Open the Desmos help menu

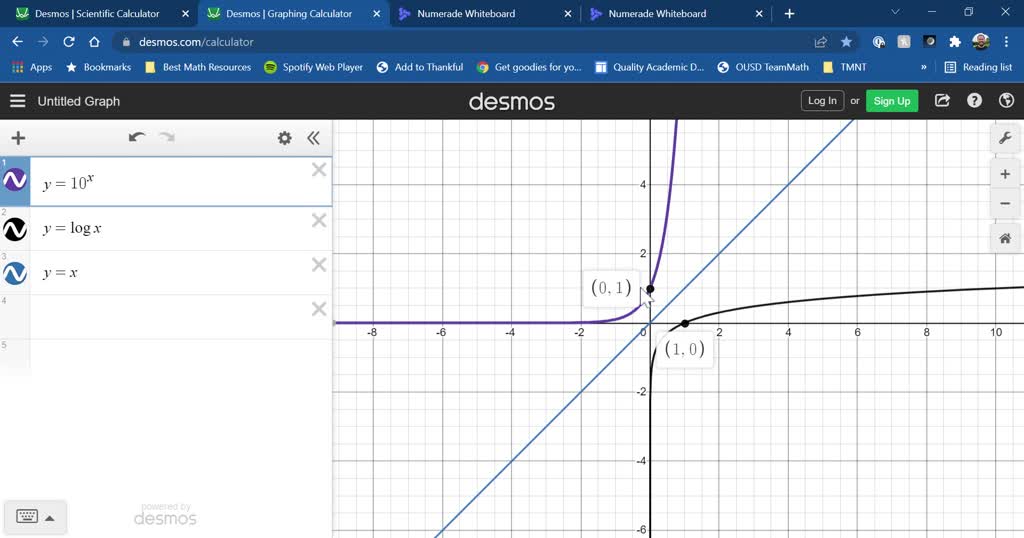pos(974,101)
